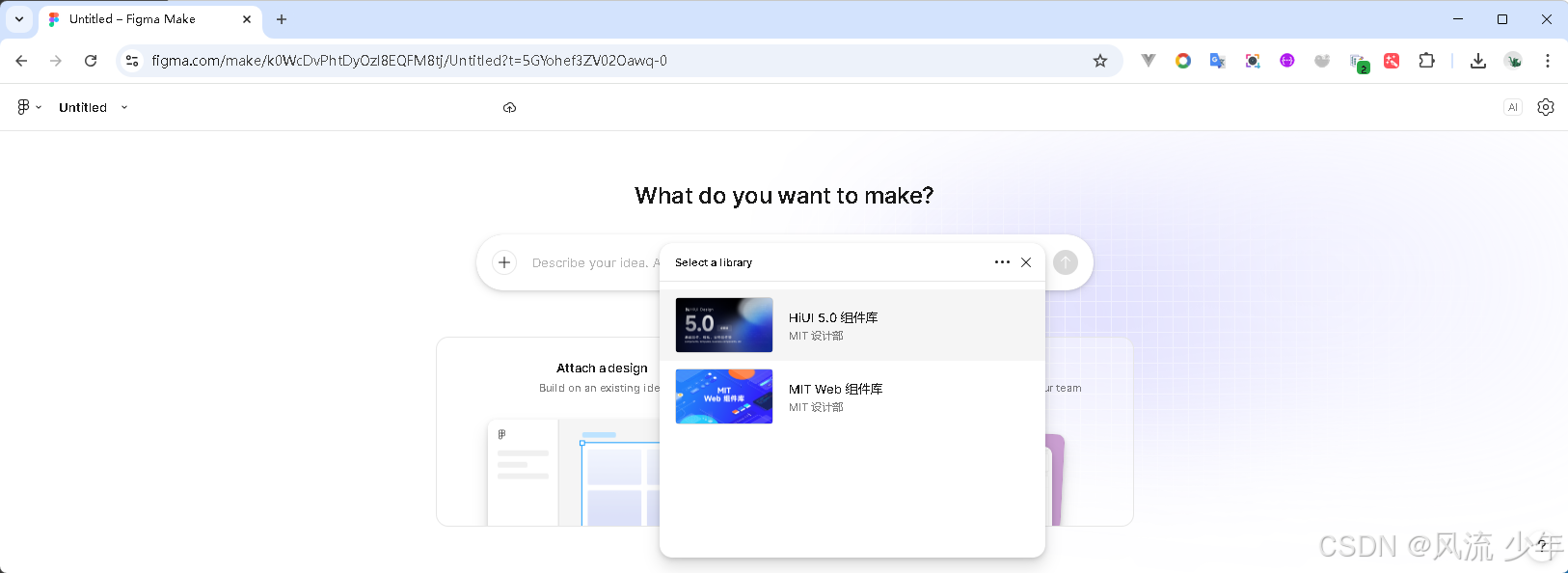Open the tab search dropdown arrow
This screenshot has width=1568, height=573.
click(19, 19)
